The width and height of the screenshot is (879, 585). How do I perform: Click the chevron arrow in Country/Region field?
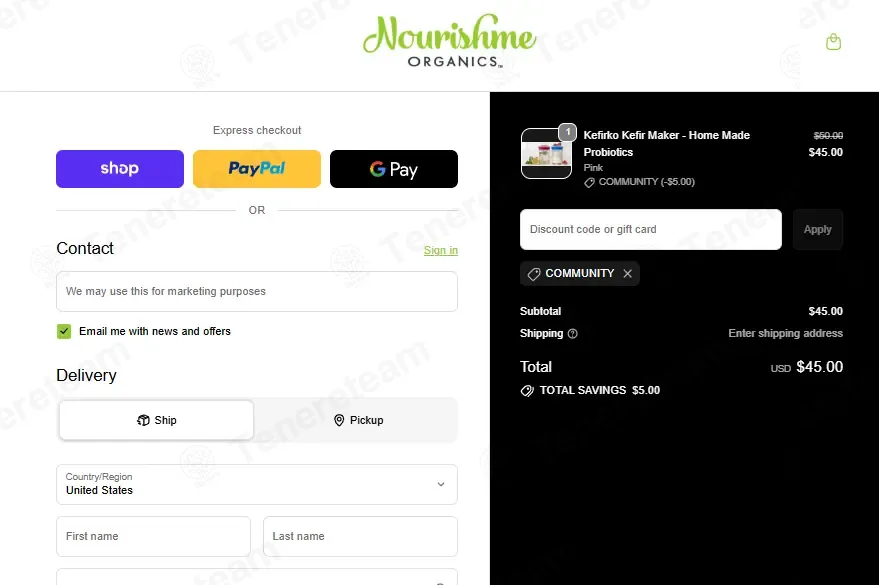[441, 484]
